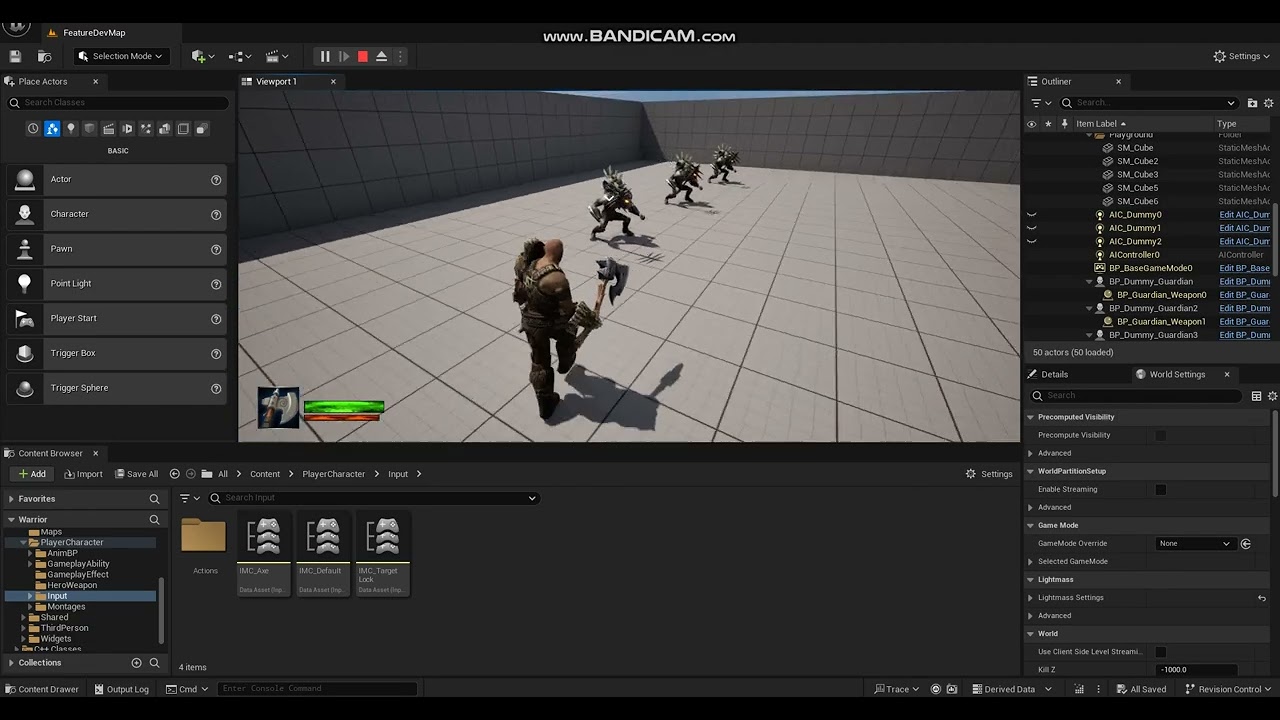
Task: Open the top-right Settings menu
Action: [x=1242, y=56]
